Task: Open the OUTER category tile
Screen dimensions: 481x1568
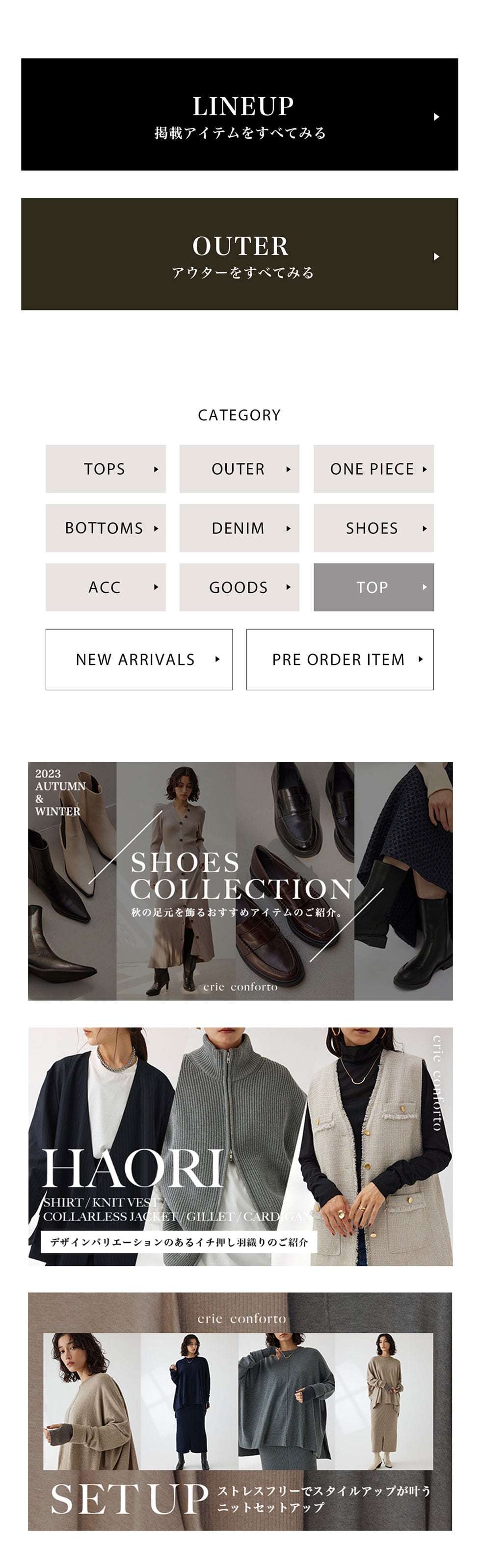Action: point(239,469)
